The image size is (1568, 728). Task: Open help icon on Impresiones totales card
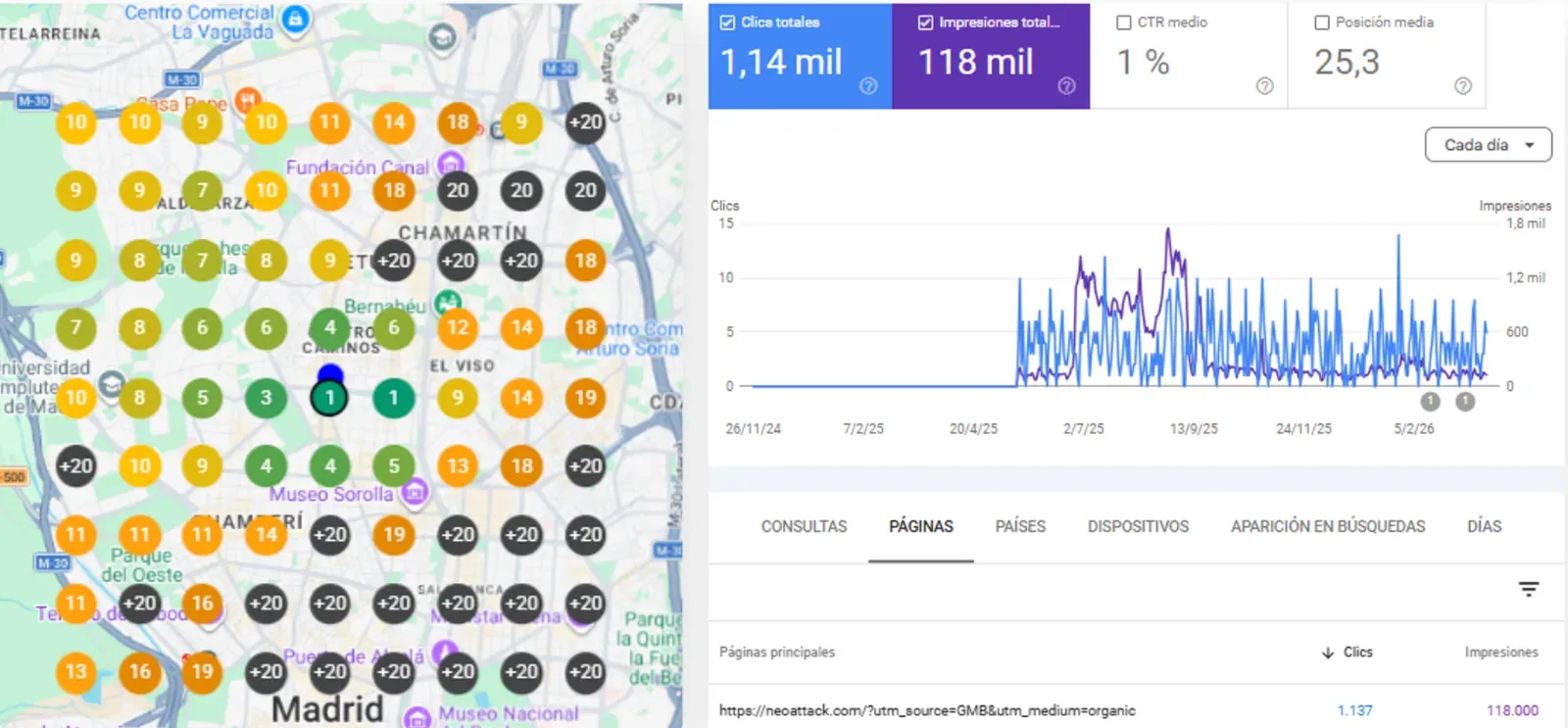click(x=1066, y=86)
